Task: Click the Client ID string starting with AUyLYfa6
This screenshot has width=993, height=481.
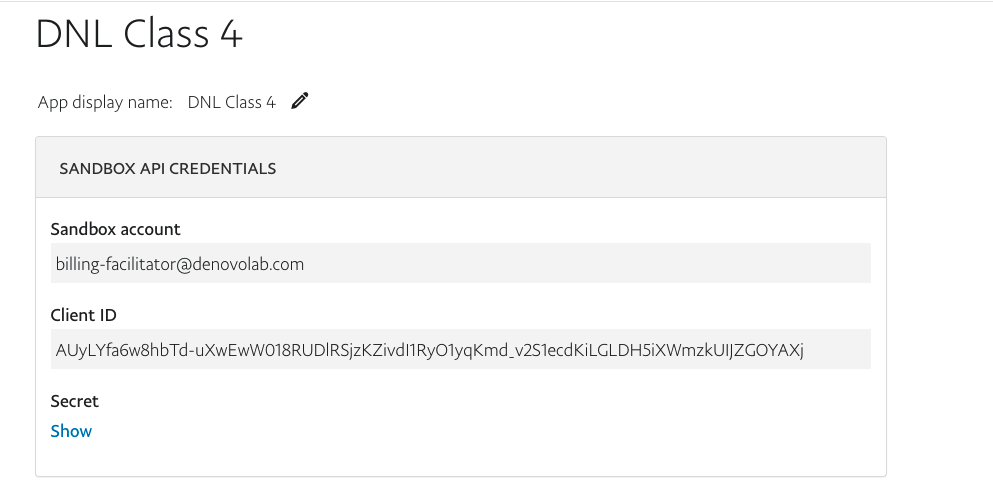Action: (x=430, y=350)
